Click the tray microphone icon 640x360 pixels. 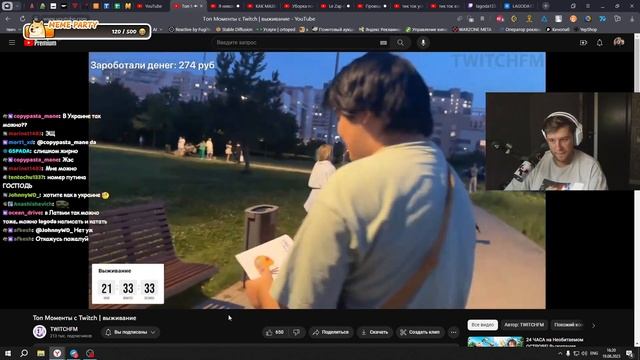coord(568,353)
